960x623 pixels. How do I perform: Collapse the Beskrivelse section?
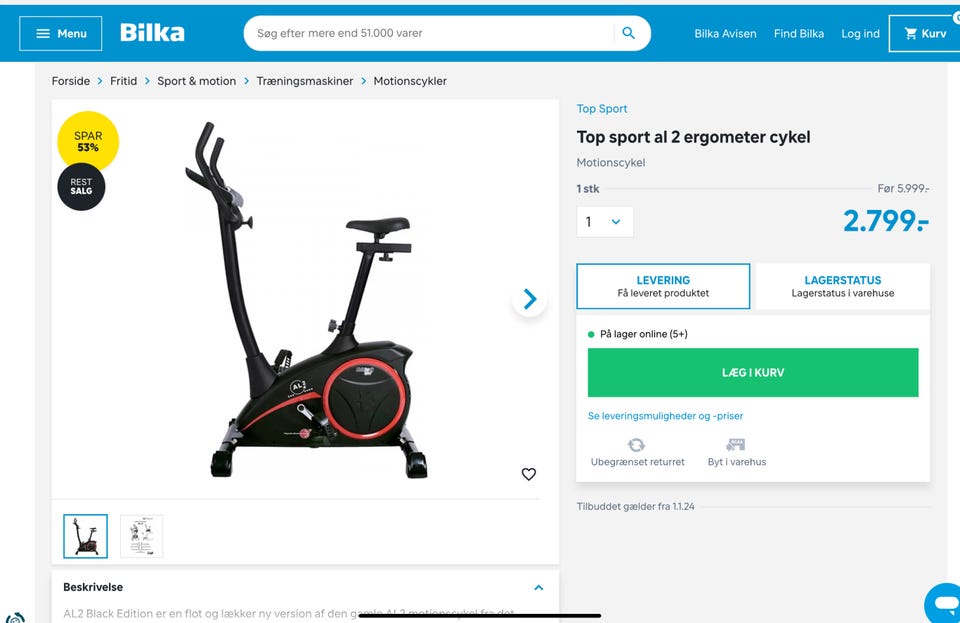539,588
